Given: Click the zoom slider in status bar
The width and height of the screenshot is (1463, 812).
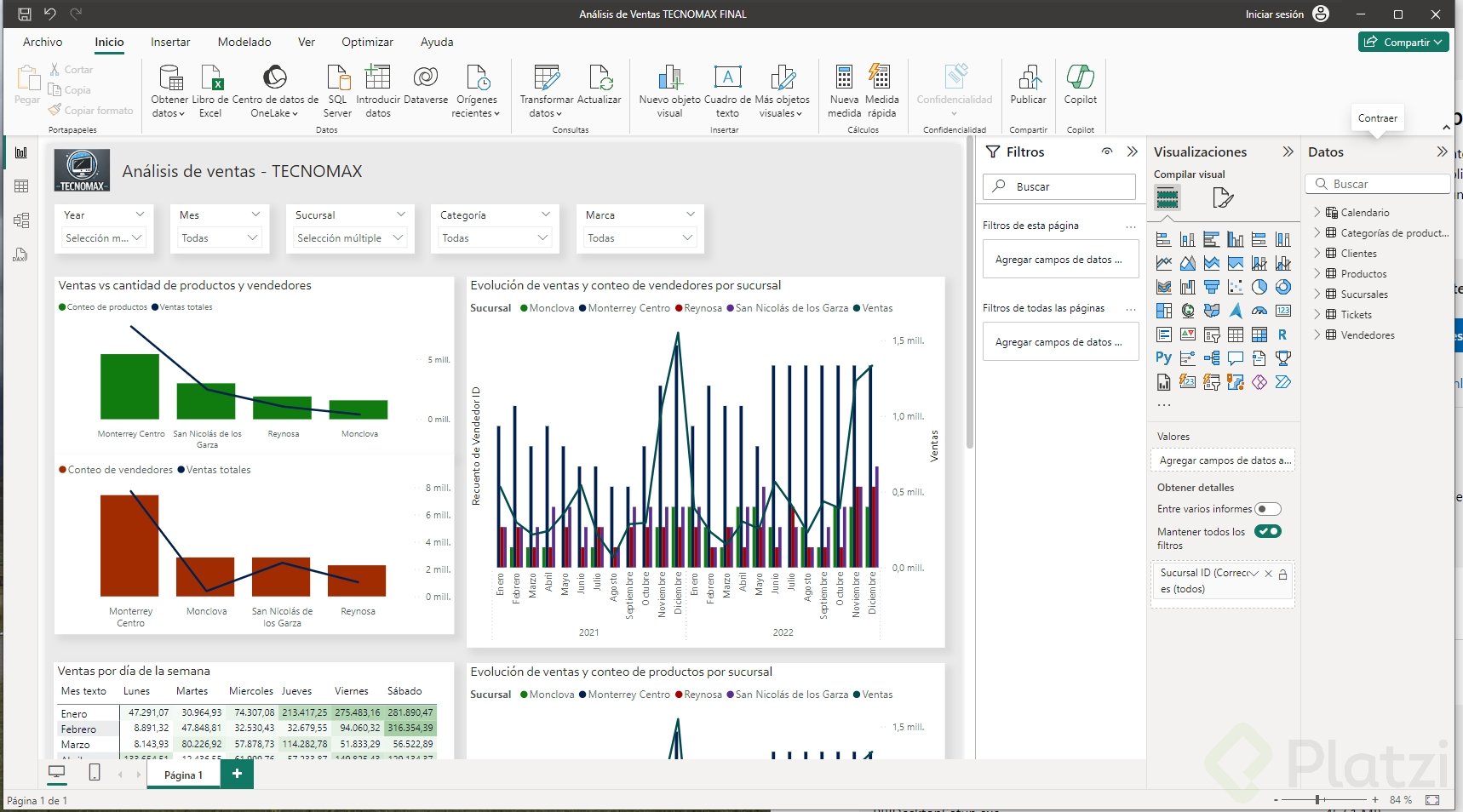Looking at the screenshot, I should [x=1318, y=800].
